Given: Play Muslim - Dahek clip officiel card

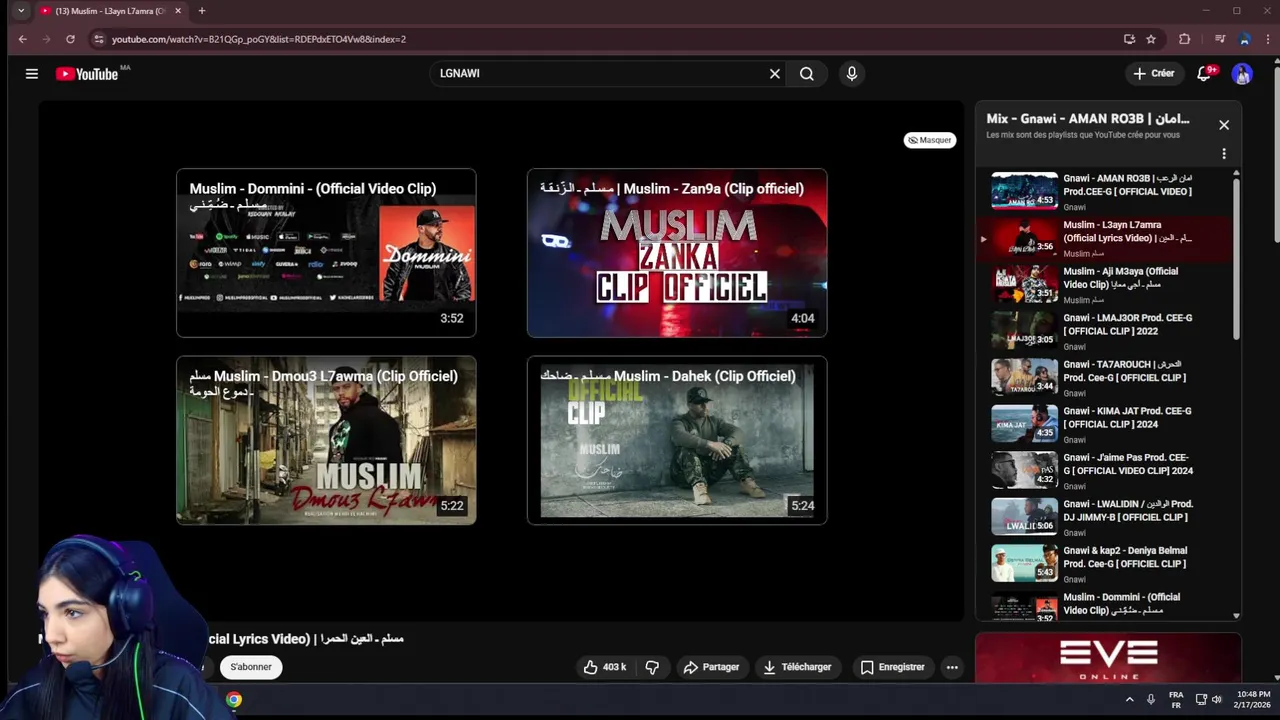Looking at the screenshot, I should point(677,440).
